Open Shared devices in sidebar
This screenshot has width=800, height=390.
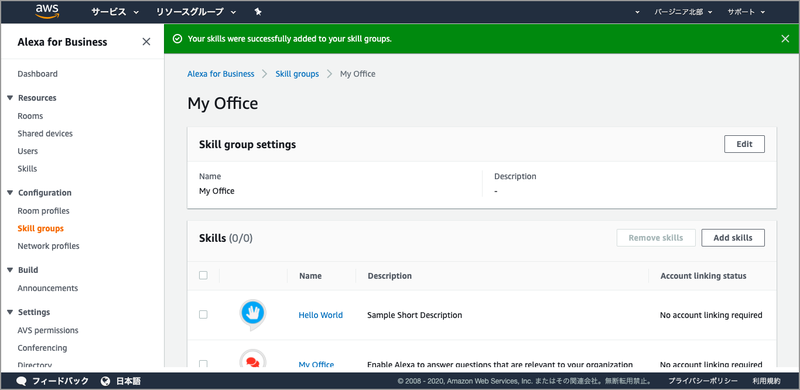45,134
